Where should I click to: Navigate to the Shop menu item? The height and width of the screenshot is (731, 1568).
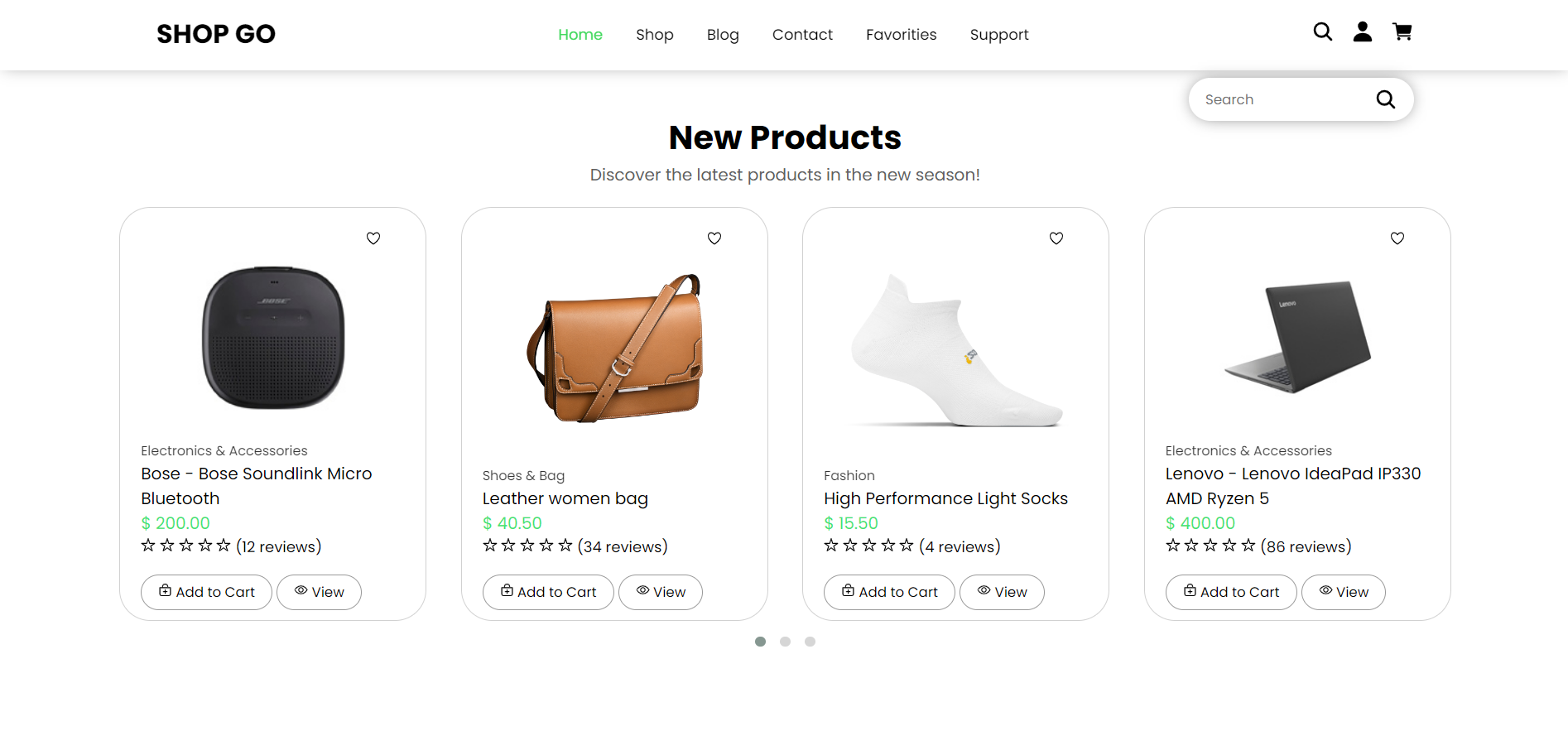click(654, 35)
